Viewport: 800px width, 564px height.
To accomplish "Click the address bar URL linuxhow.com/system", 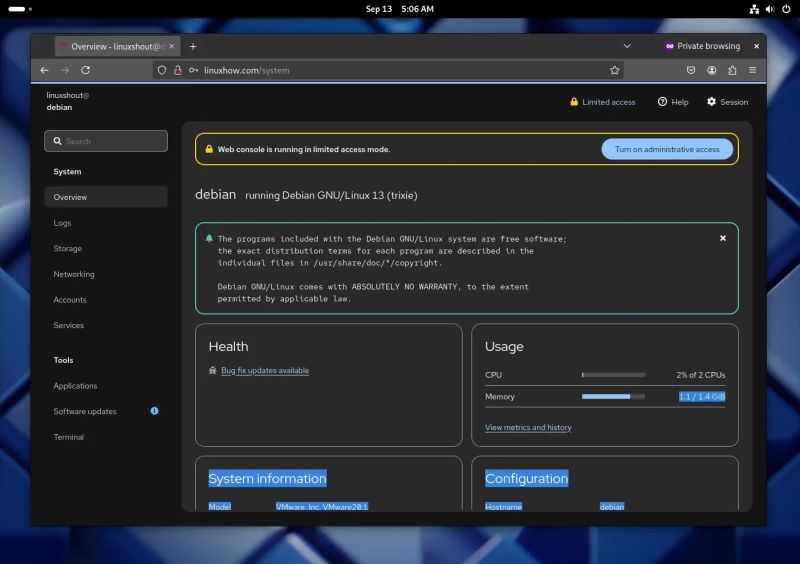I will pyautogui.click(x=246, y=70).
